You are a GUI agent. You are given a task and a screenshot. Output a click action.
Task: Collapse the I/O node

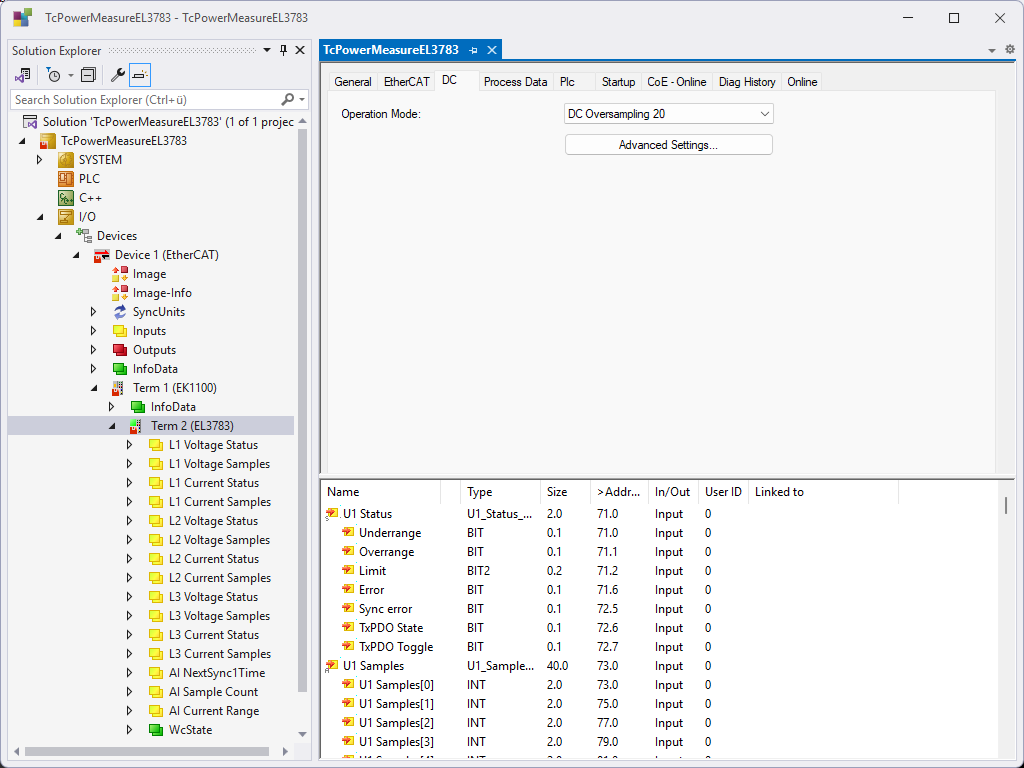coord(40,217)
